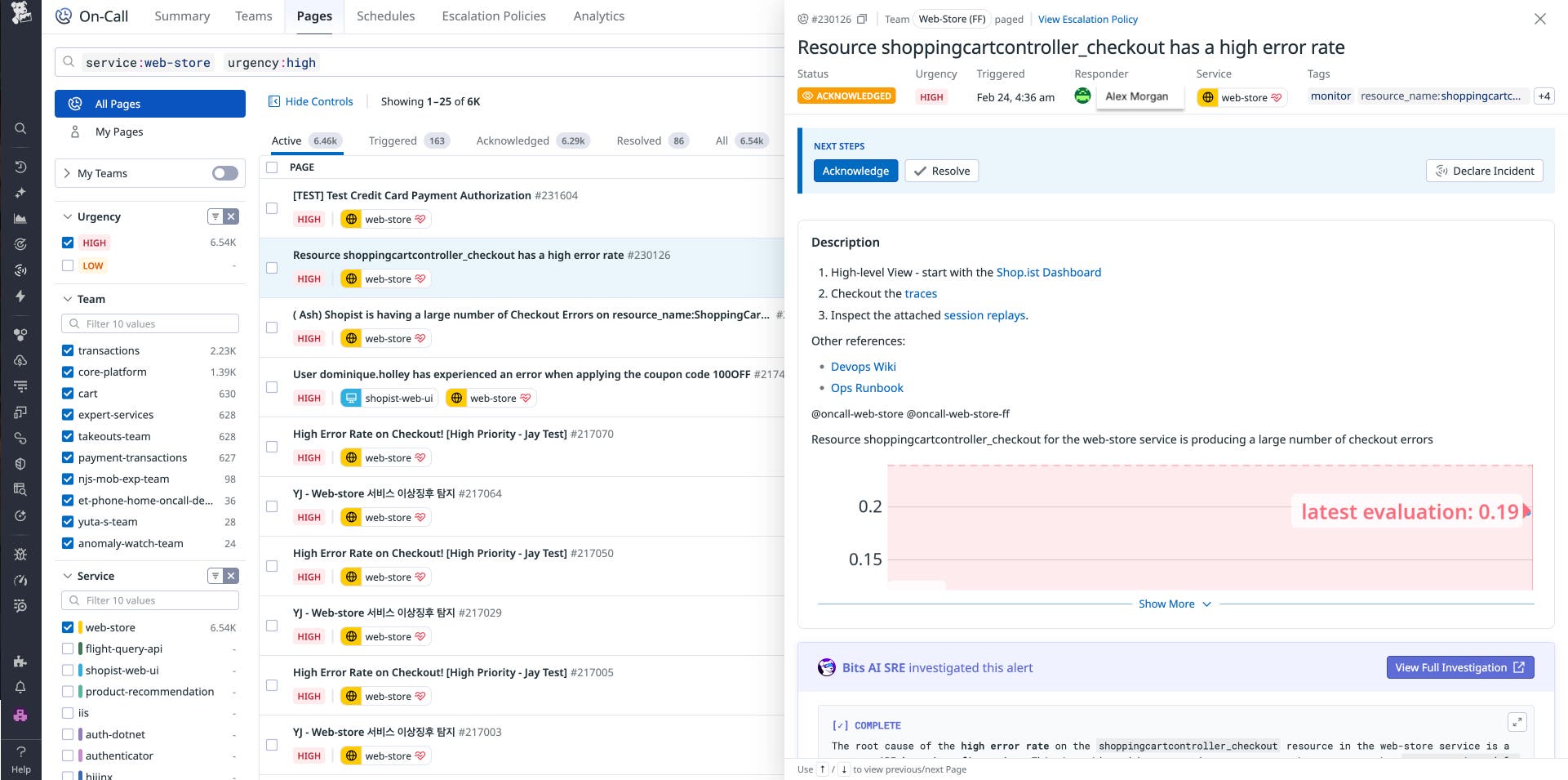Viewport: 1568px width, 780px height.
Task: Click the Bits AI SRE avatar icon
Action: pos(827,667)
